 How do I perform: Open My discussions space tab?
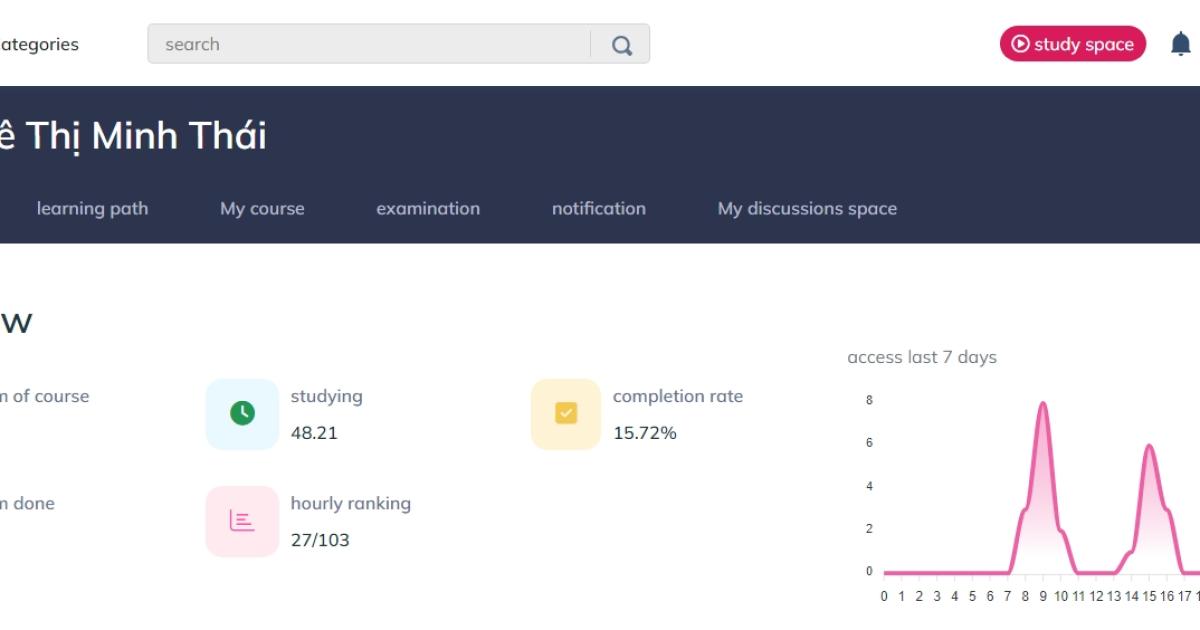(807, 209)
